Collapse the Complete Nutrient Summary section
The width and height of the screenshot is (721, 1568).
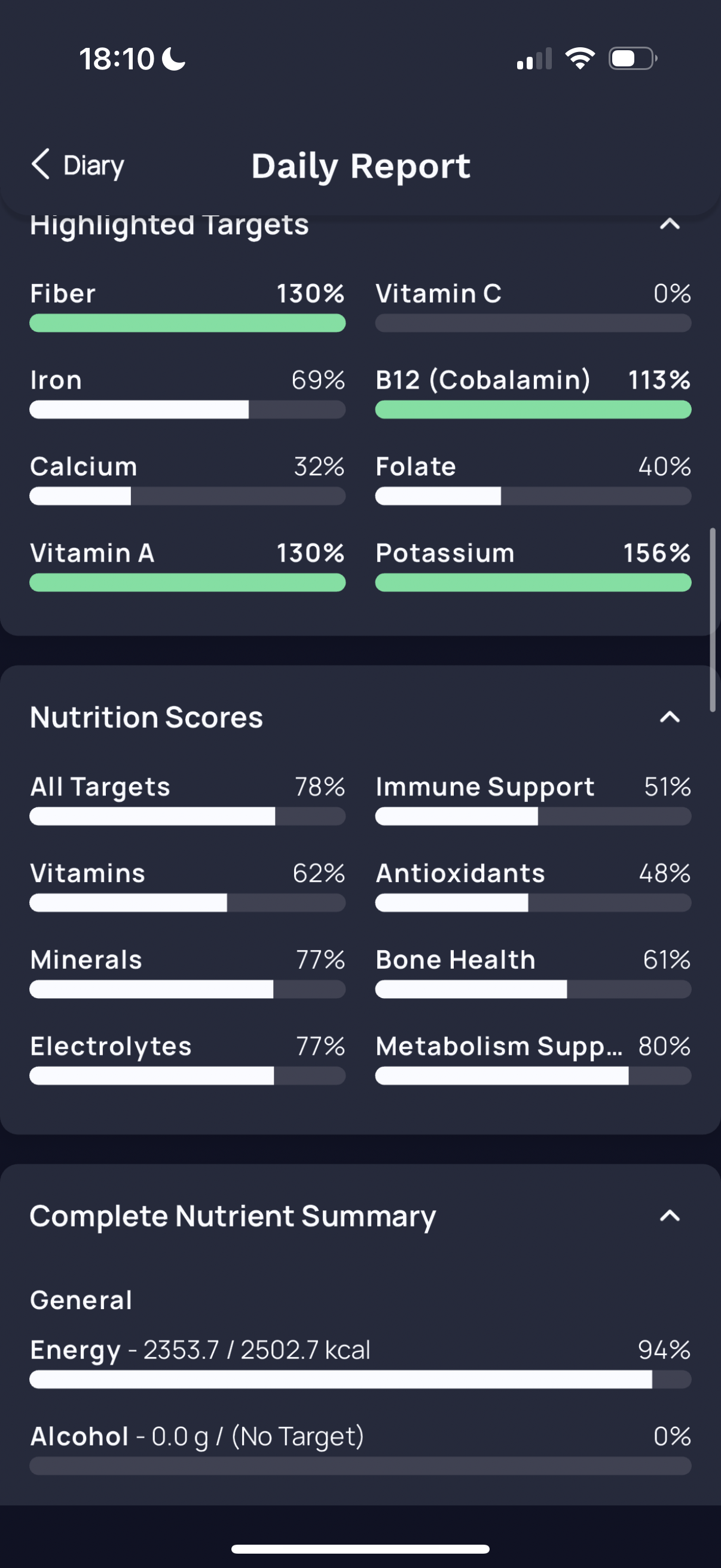point(669,1216)
